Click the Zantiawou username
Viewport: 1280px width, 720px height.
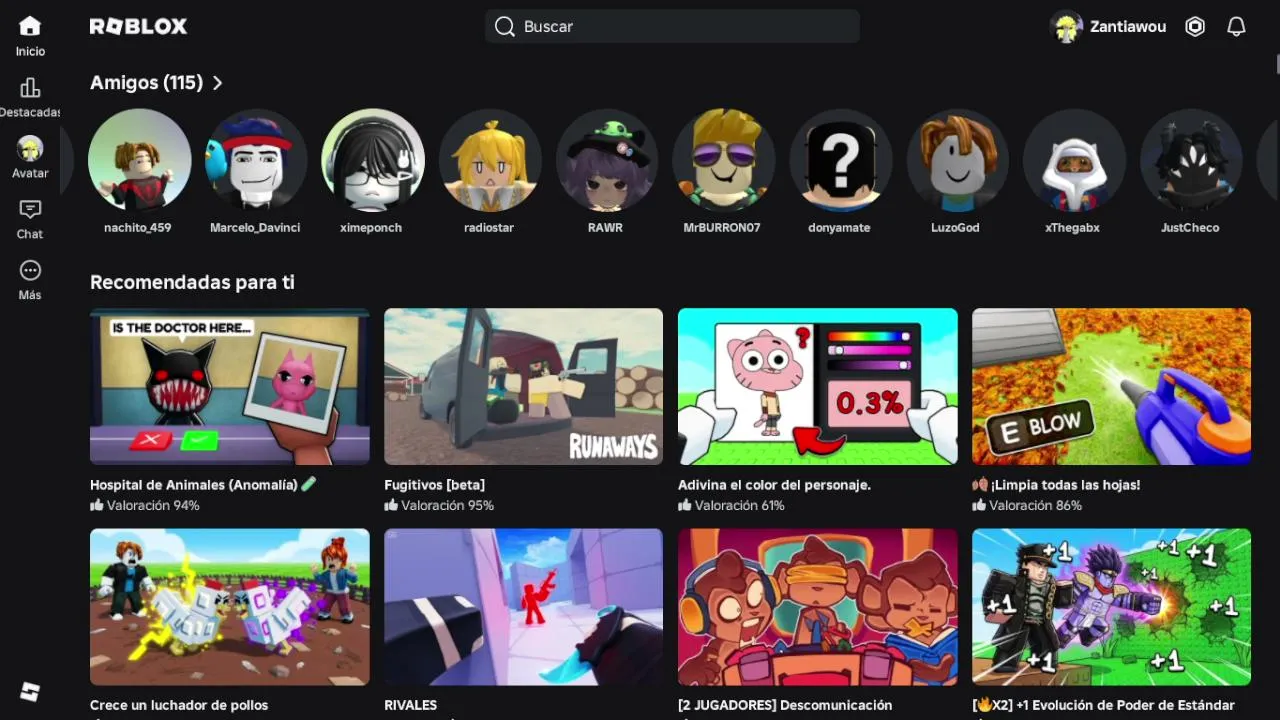(x=1128, y=27)
